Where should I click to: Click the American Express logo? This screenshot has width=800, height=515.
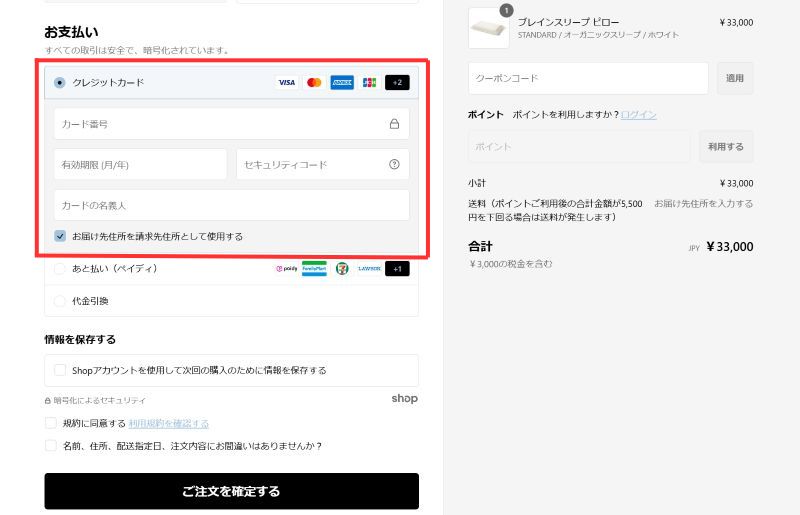(342, 83)
